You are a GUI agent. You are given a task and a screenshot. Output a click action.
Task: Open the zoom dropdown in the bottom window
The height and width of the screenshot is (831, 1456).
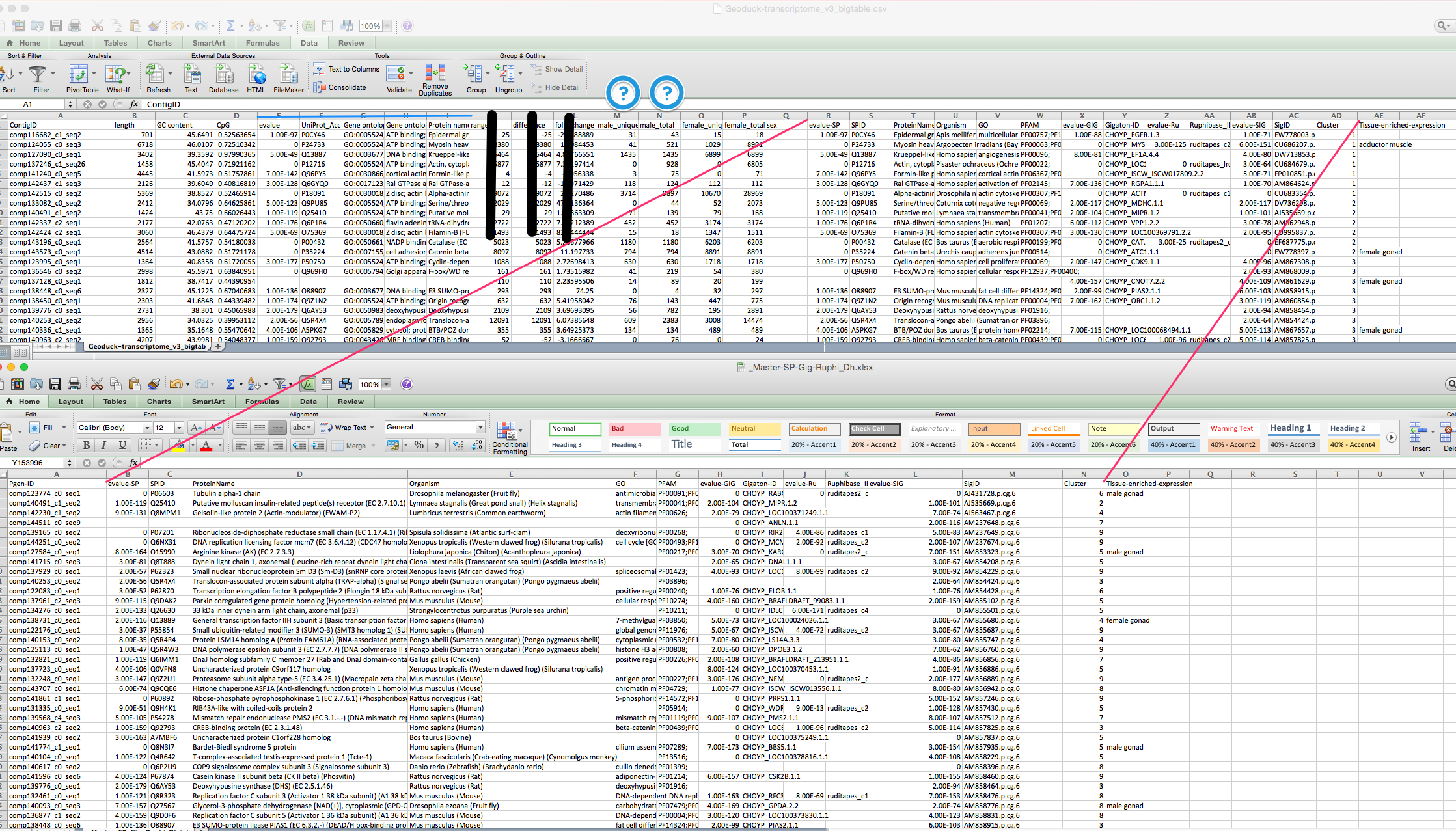(387, 385)
